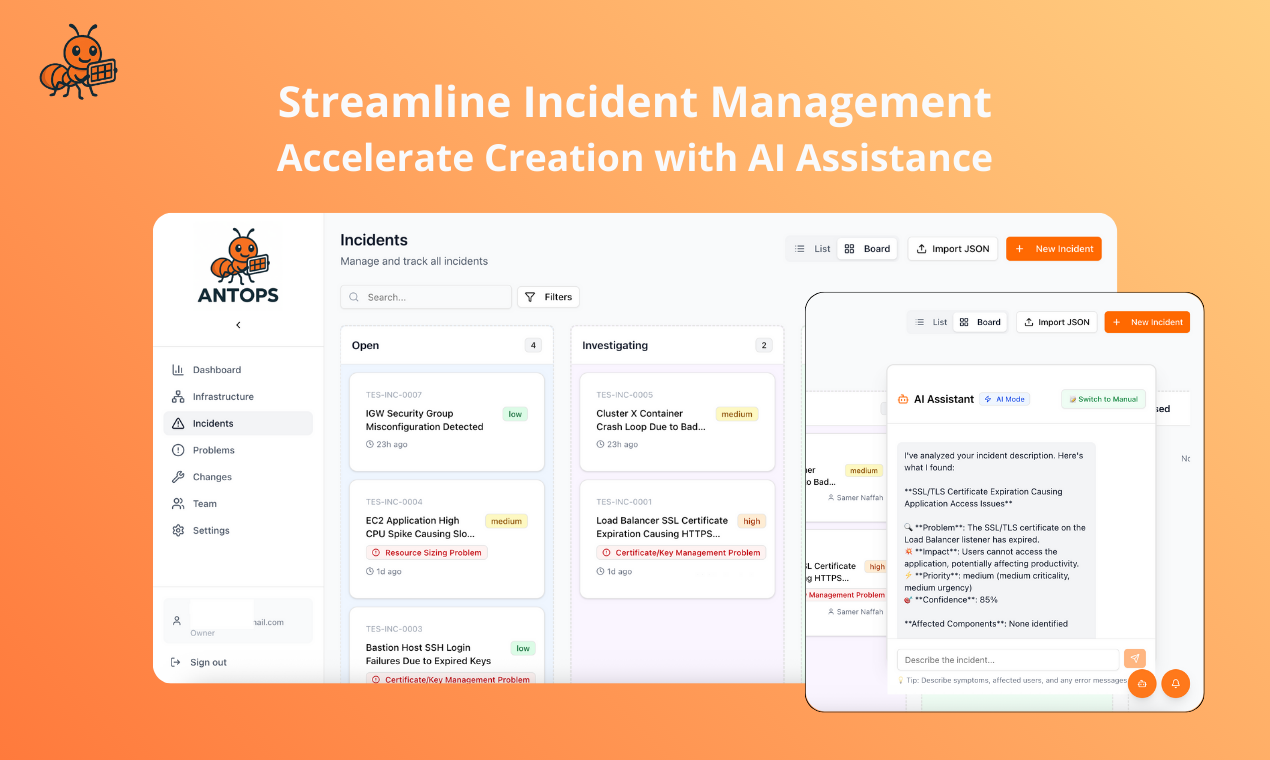This screenshot has width=1270, height=760.
Task: Click the Settings gear icon
Action: point(178,531)
